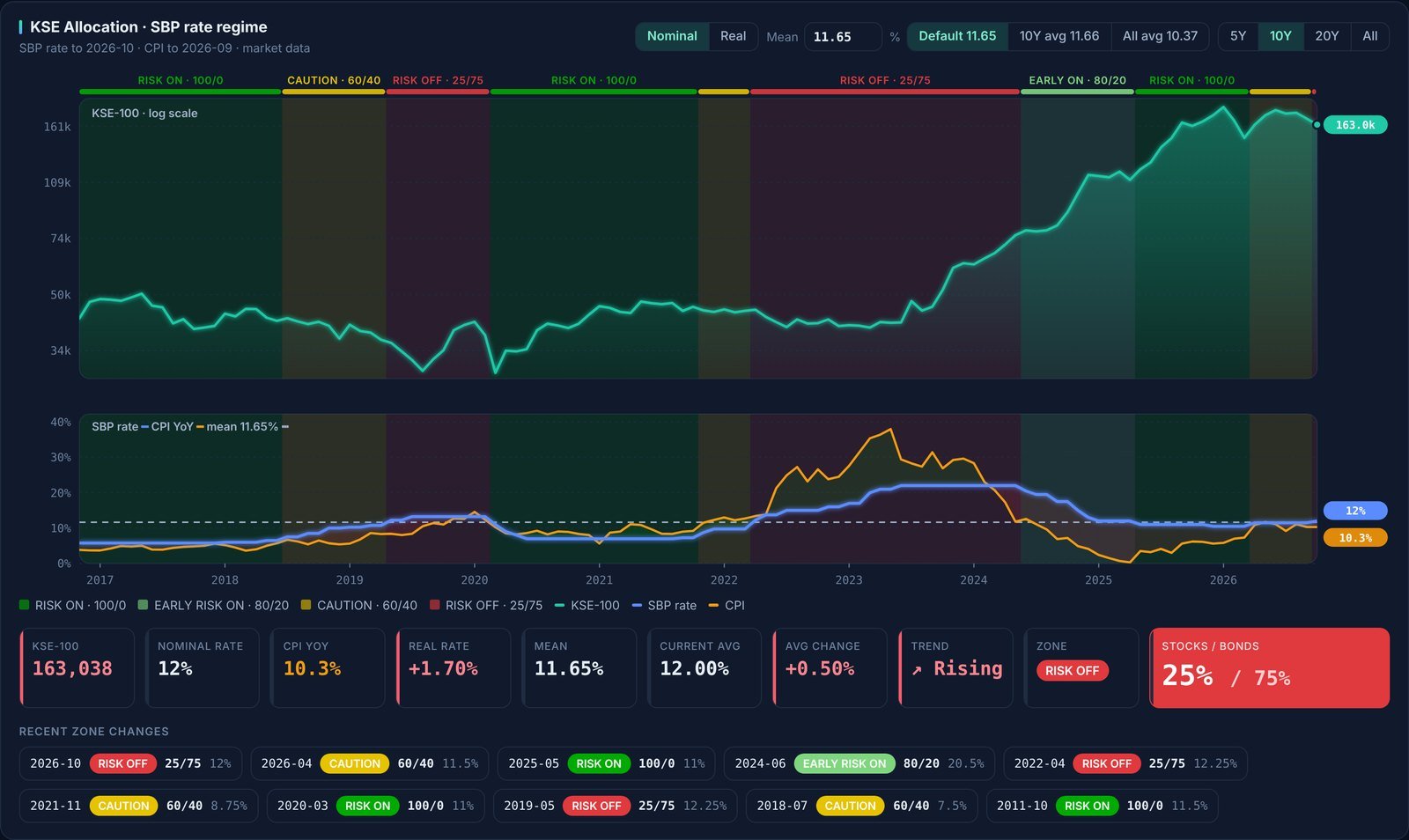Open the 2021-11 CAUTION zone change
Image resolution: width=1409 pixels, height=840 pixels.
(138, 806)
